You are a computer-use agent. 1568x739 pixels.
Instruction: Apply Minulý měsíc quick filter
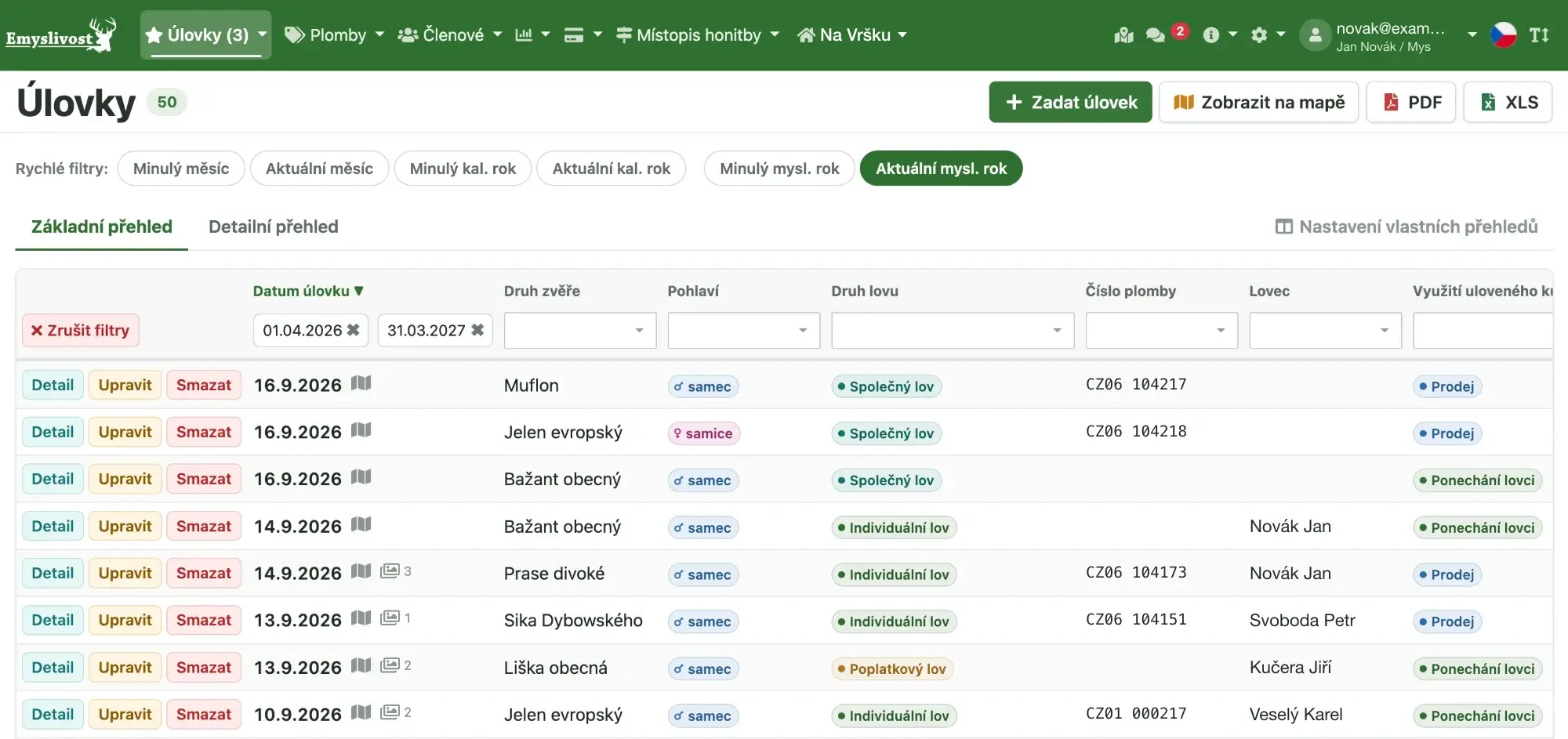[181, 168]
